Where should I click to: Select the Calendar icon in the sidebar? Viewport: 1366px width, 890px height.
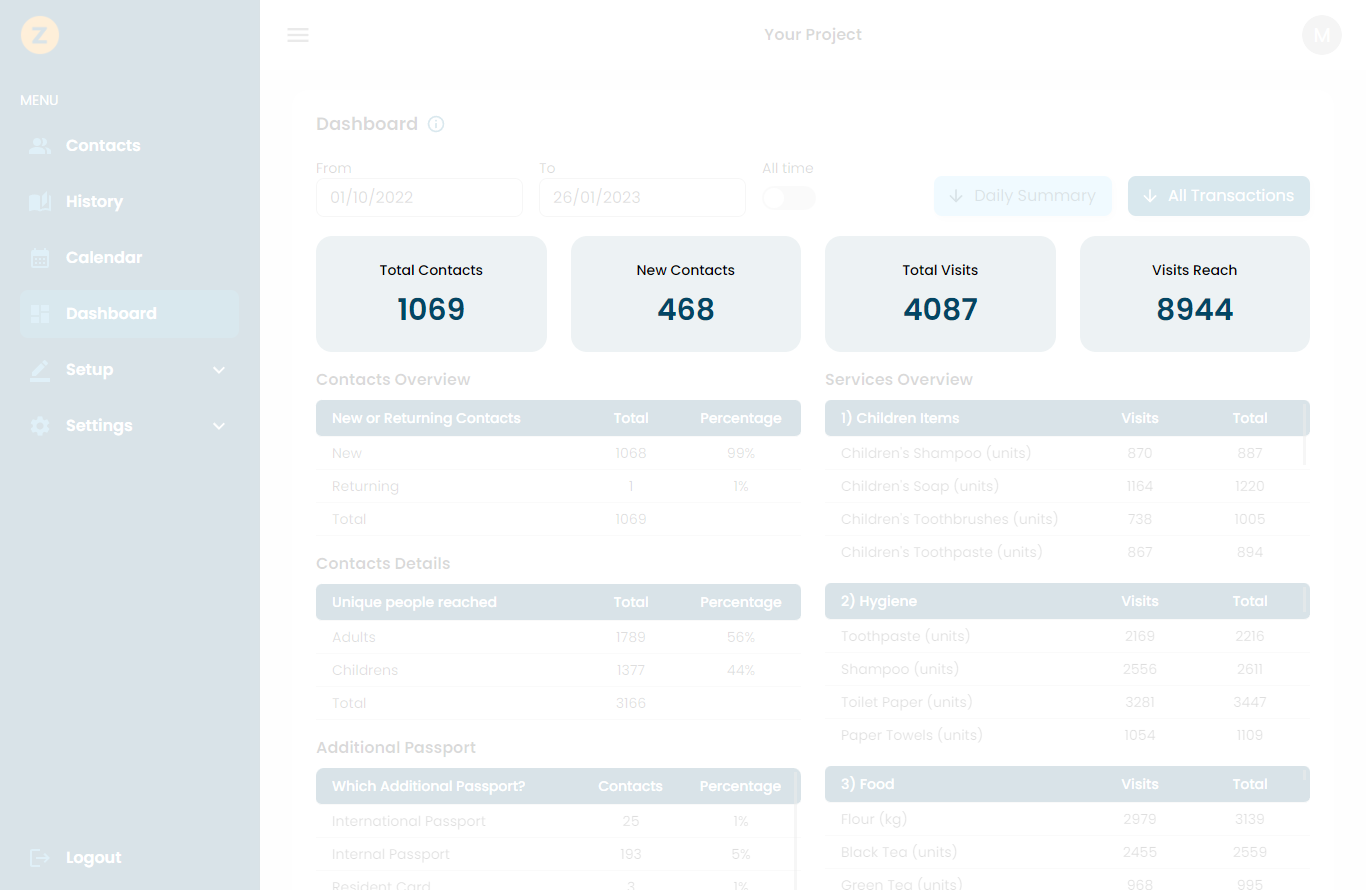coord(39,257)
